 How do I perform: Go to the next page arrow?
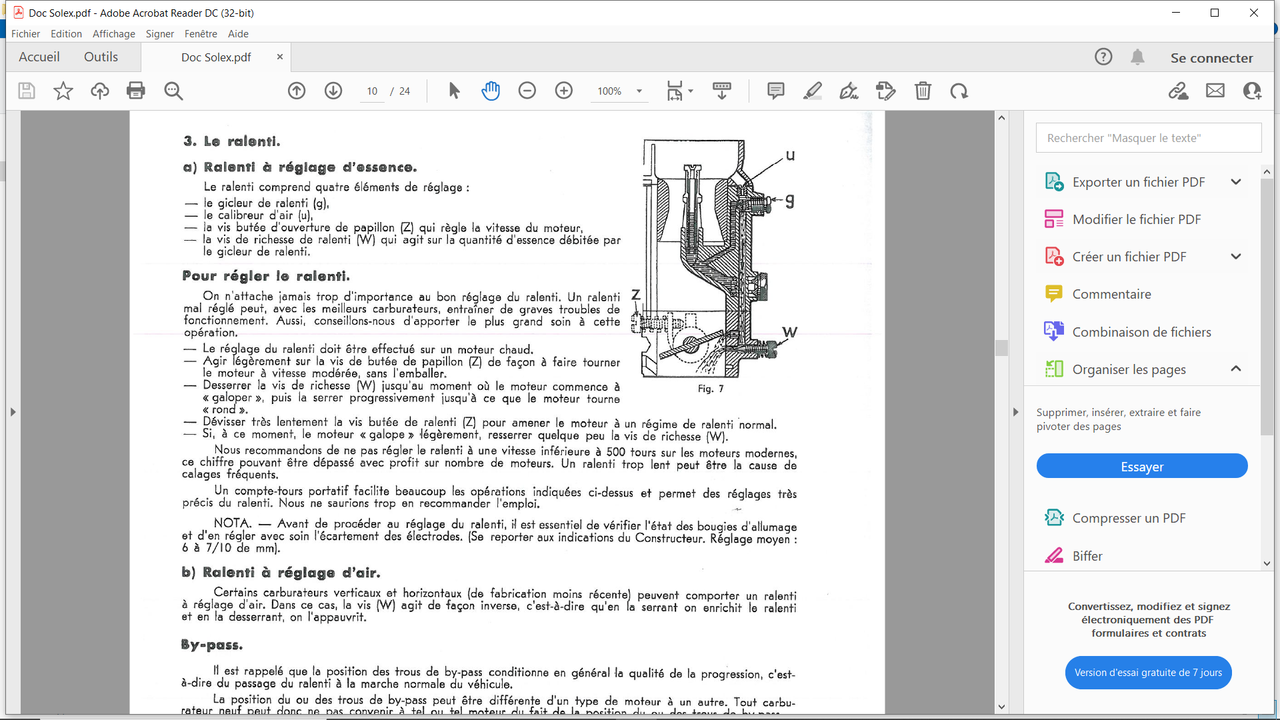[x=333, y=91]
